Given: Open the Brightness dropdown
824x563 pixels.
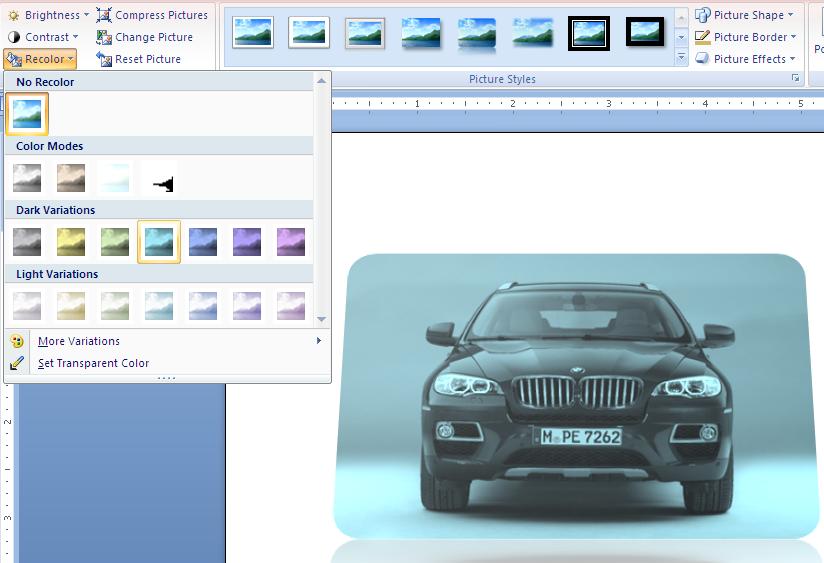Looking at the screenshot, I should [x=48, y=15].
